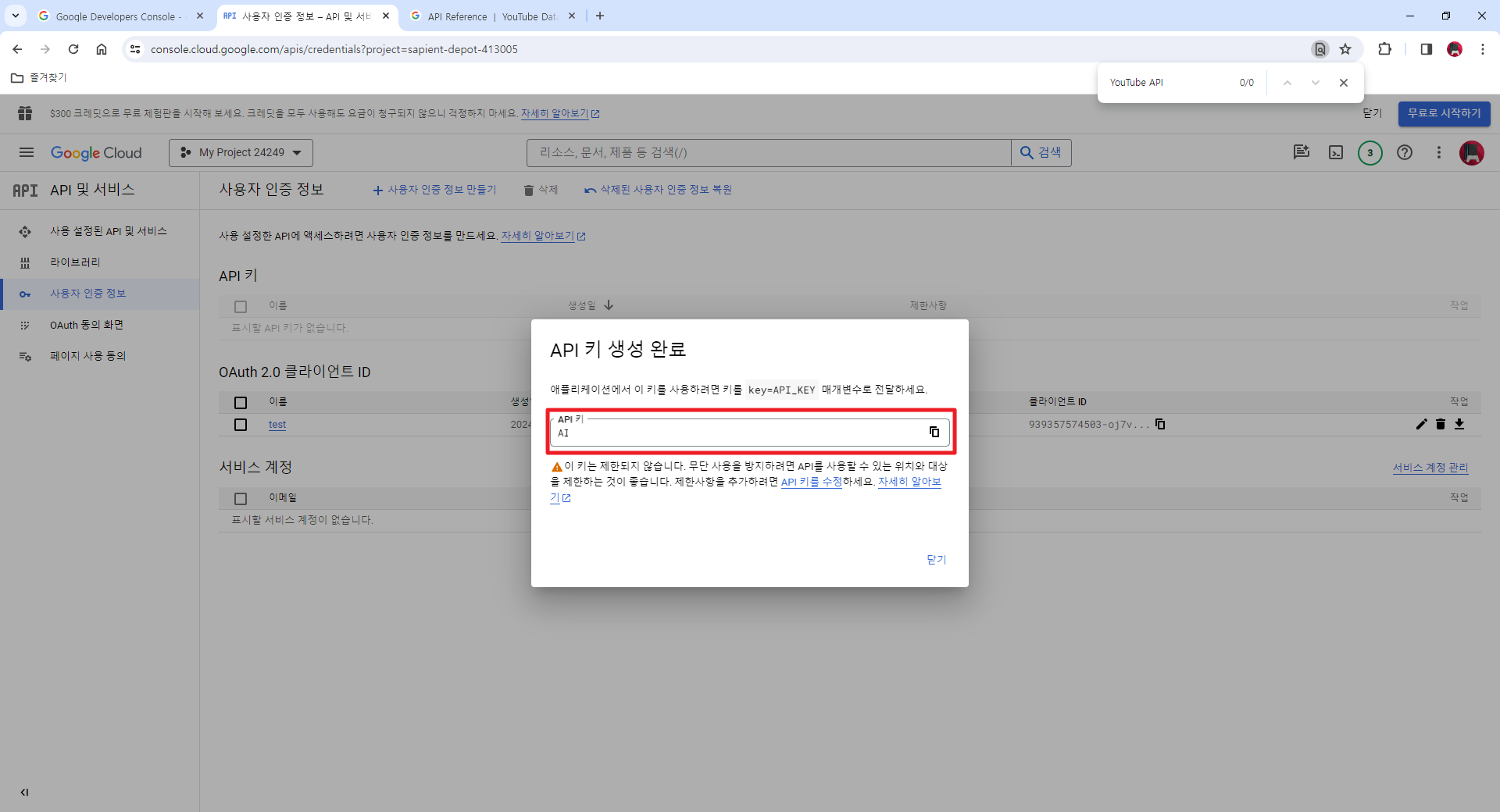Collapse the left sidebar panel

pos(24,792)
